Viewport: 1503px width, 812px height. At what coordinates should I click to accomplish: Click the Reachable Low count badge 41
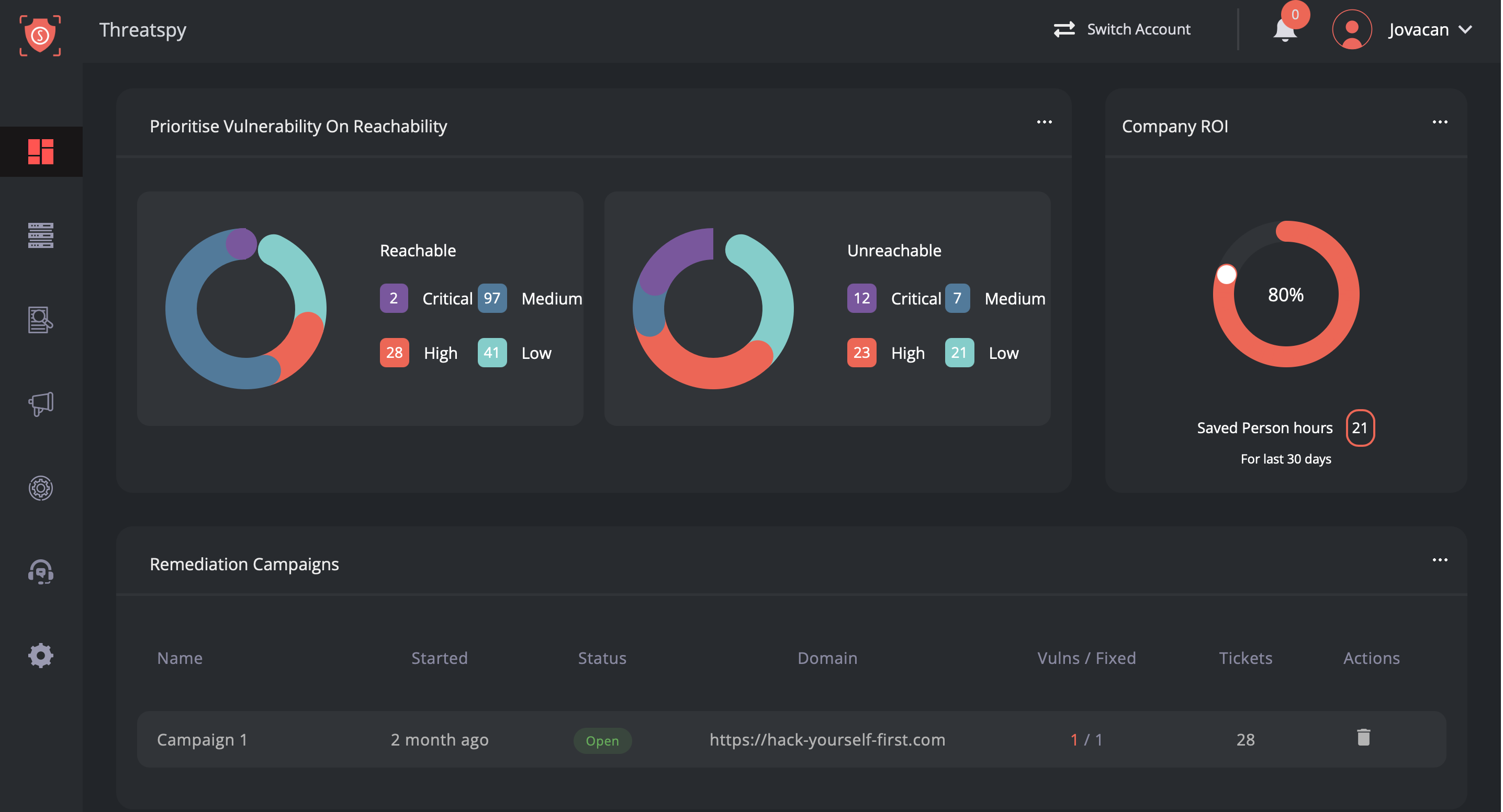(492, 352)
